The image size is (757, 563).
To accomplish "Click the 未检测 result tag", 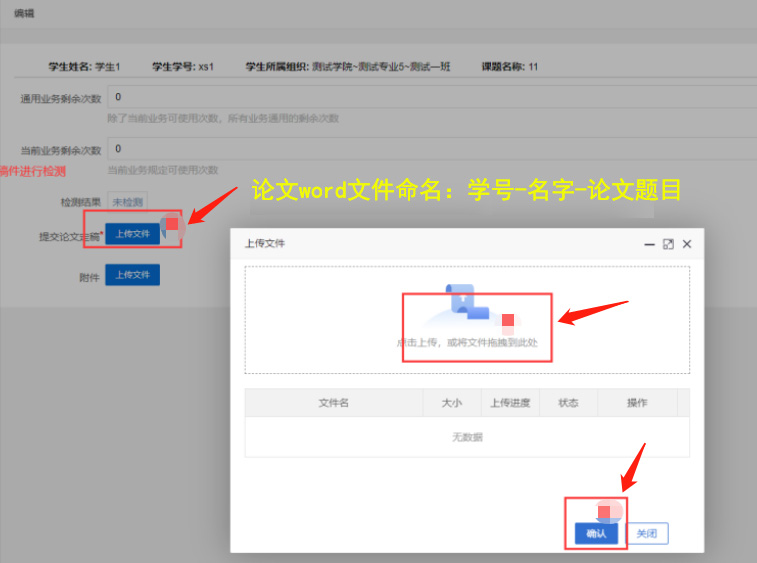I will tap(127, 202).
